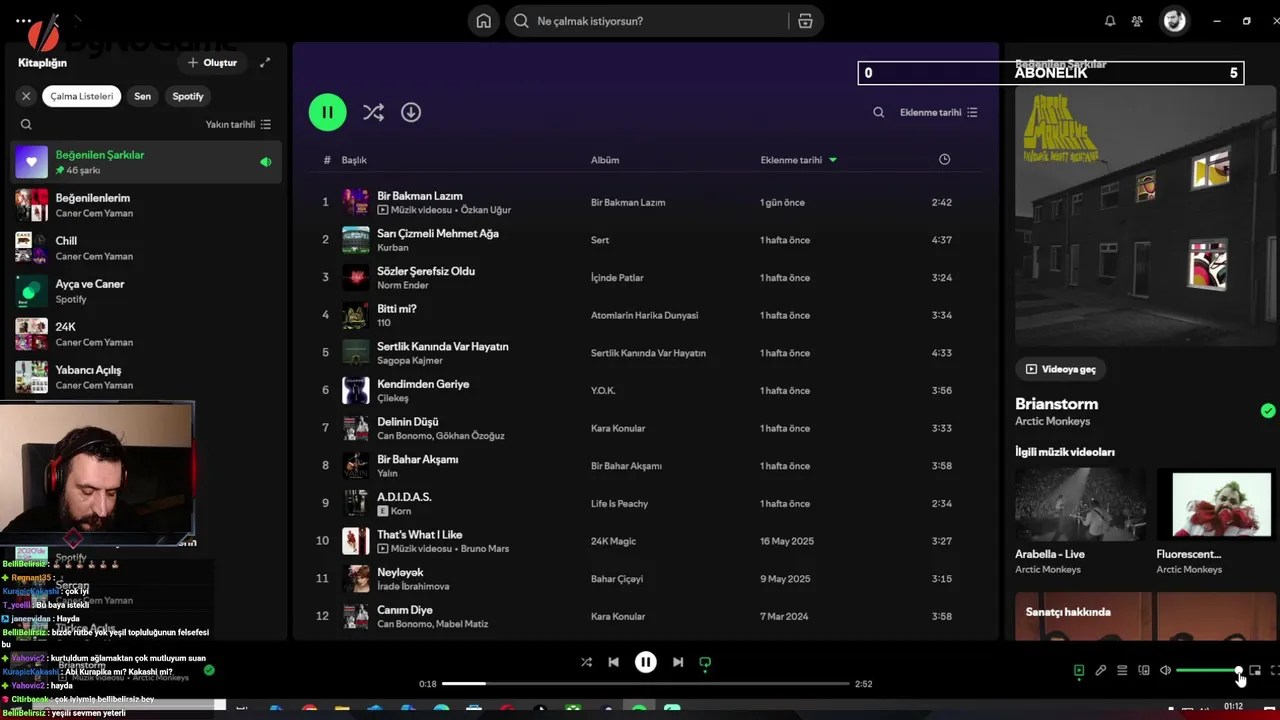Download the Beğenilen Şarkılar playlist

tap(411, 112)
